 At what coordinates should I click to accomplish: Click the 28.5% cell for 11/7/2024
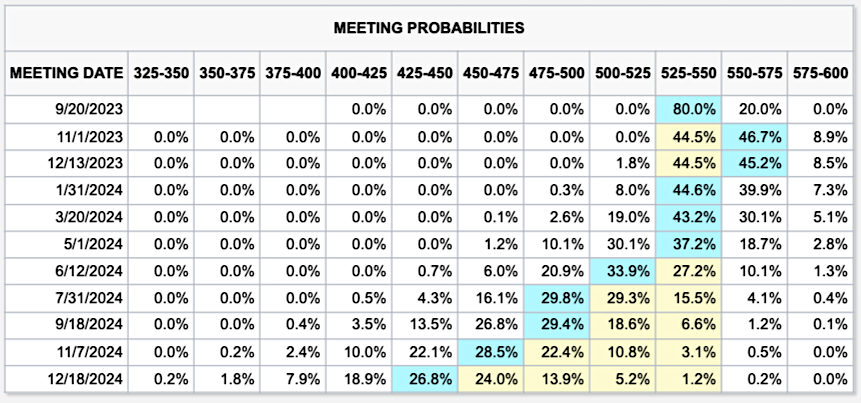click(490, 351)
